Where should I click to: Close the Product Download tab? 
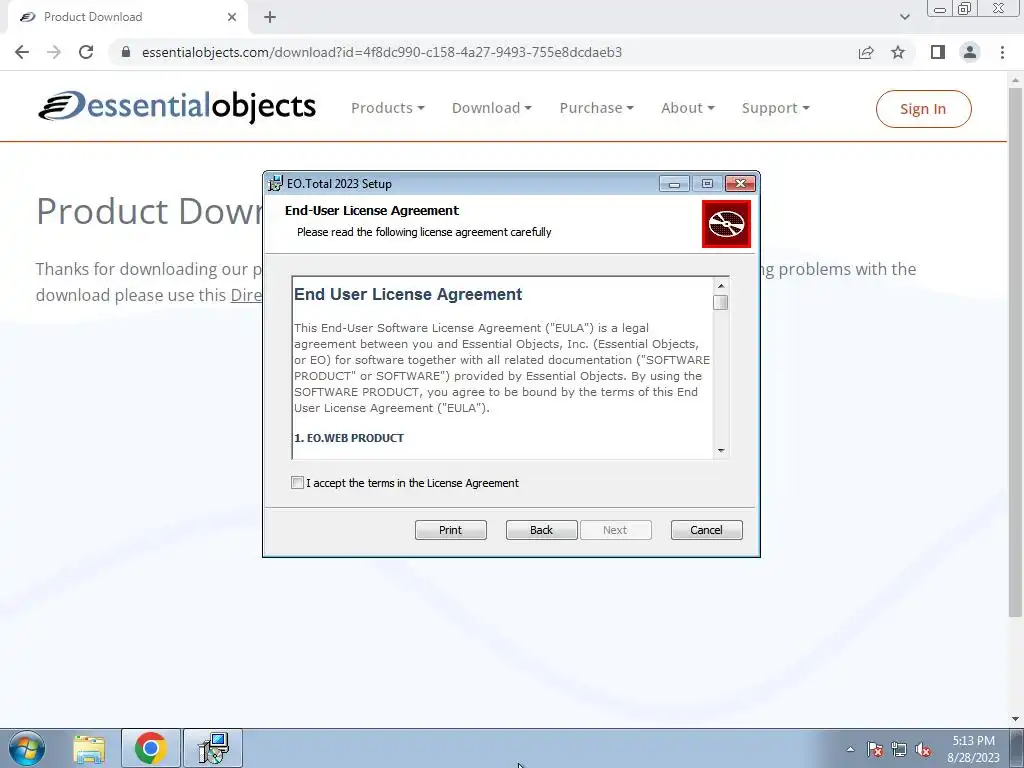232,17
